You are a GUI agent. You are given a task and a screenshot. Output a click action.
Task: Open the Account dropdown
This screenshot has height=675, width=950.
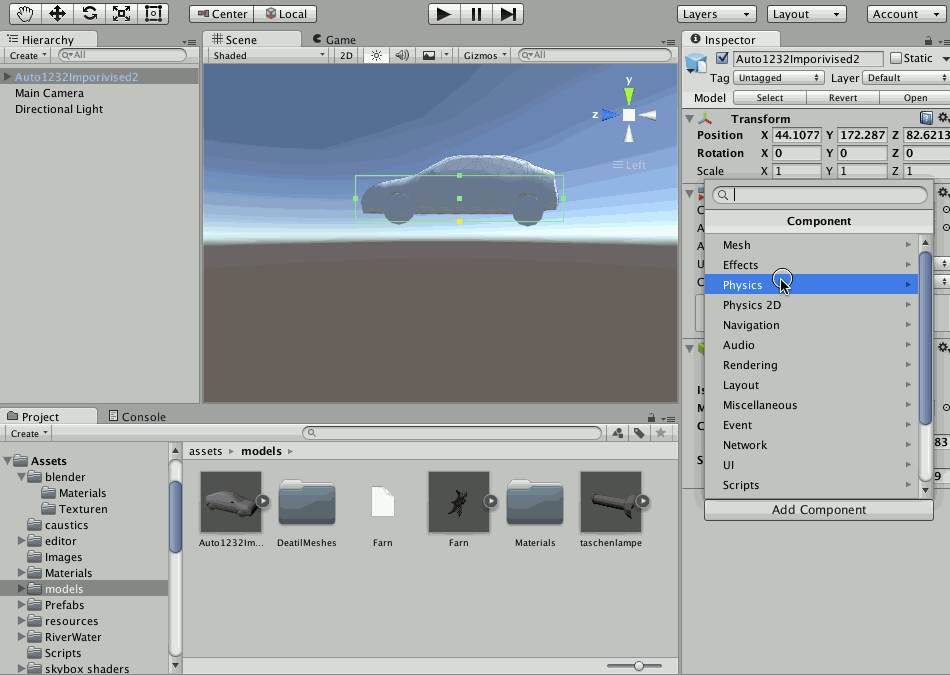[x=906, y=14]
